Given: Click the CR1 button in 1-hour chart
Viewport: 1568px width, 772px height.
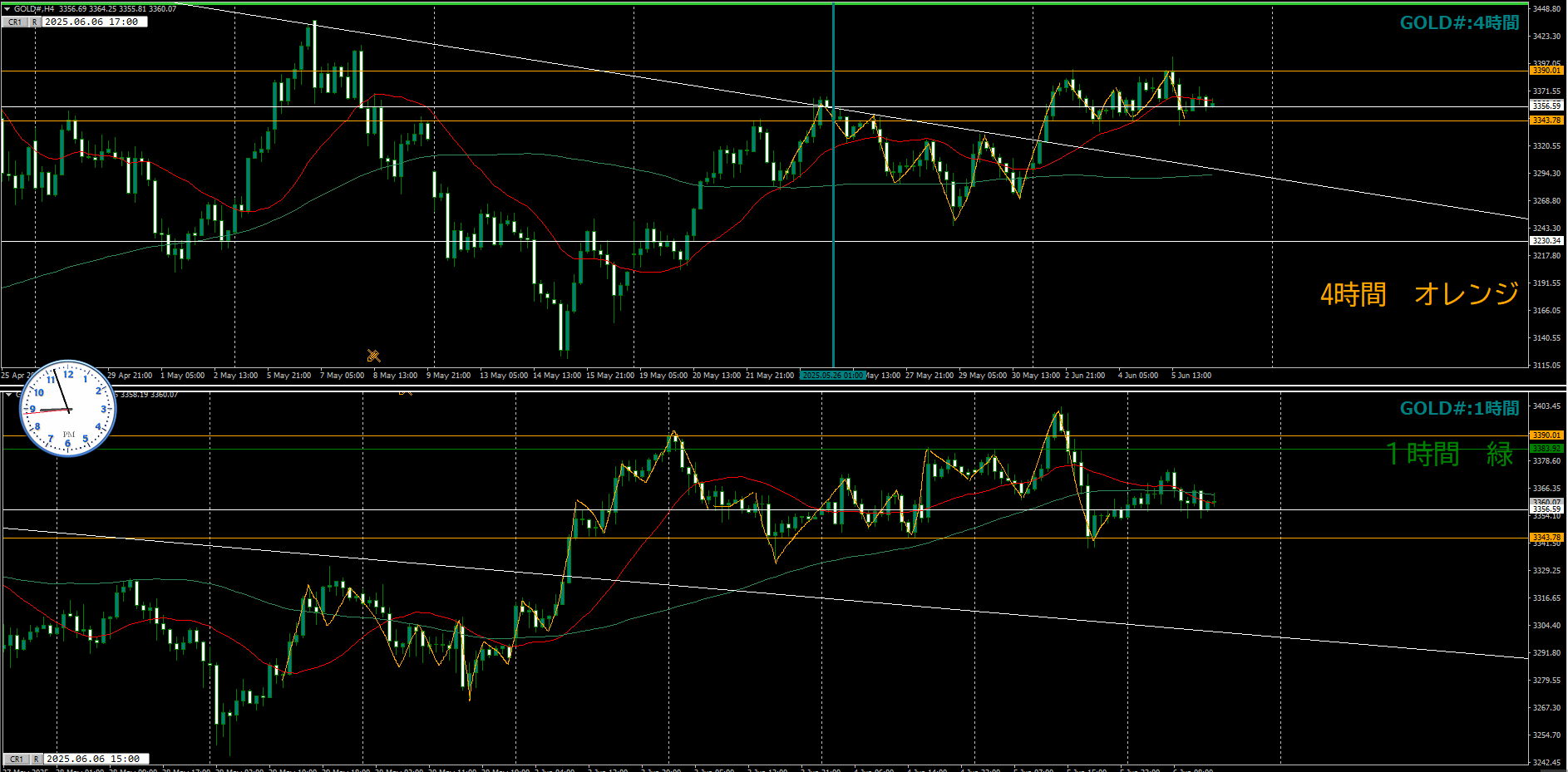Looking at the screenshot, I should (x=16, y=759).
